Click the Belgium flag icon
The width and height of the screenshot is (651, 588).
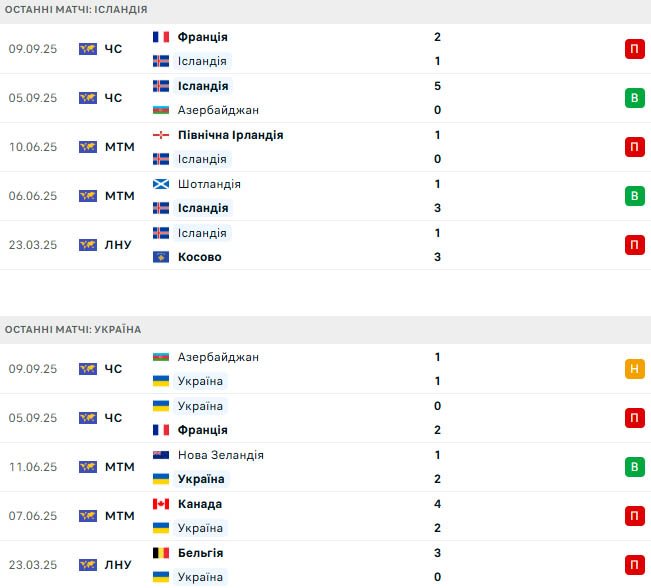(x=161, y=553)
